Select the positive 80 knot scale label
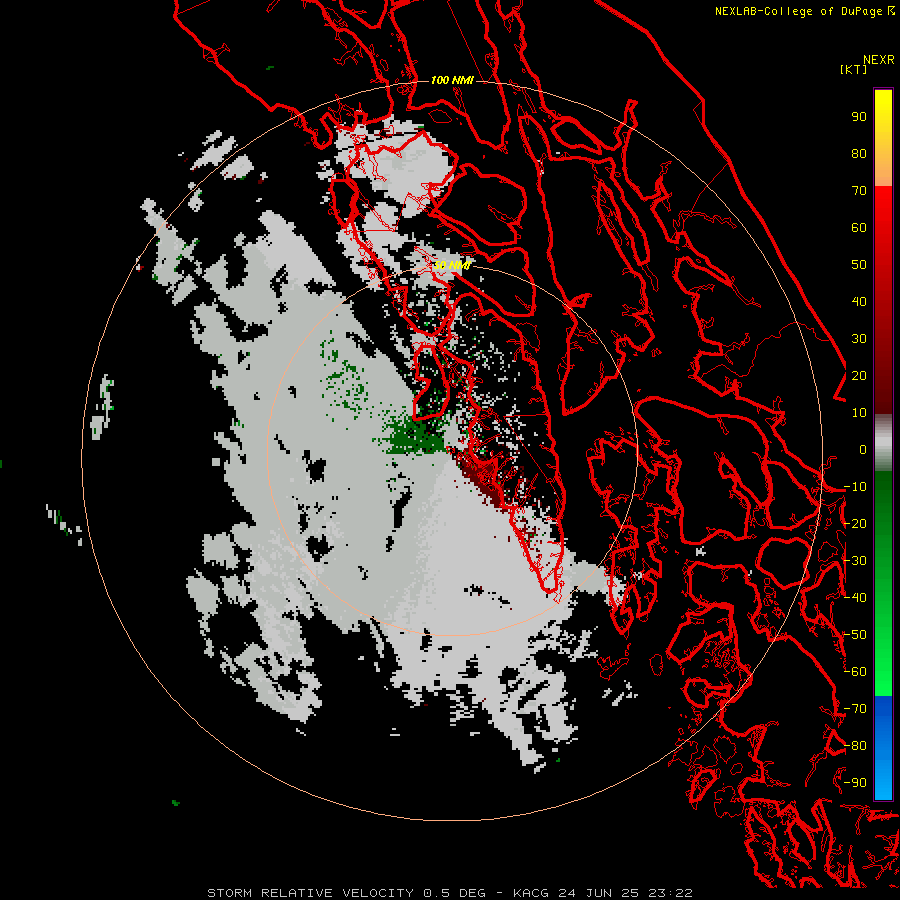 click(x=859, y=154)
